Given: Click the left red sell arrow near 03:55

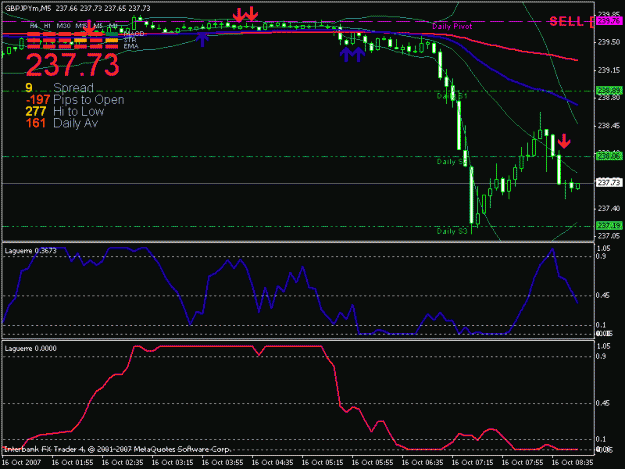Looking at the screenshot, I should tap(238, 15).
